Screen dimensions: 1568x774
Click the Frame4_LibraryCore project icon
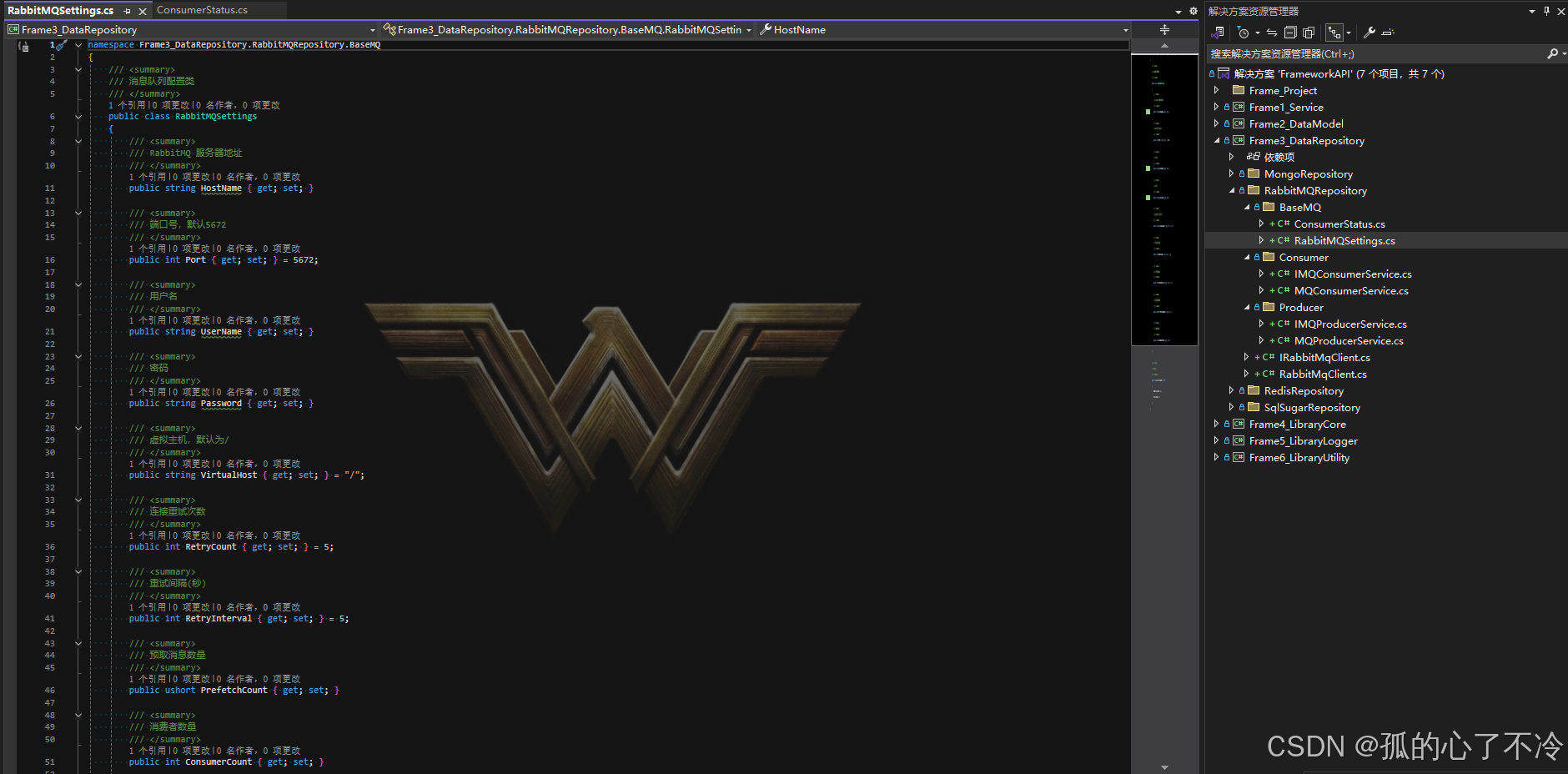1239,424
